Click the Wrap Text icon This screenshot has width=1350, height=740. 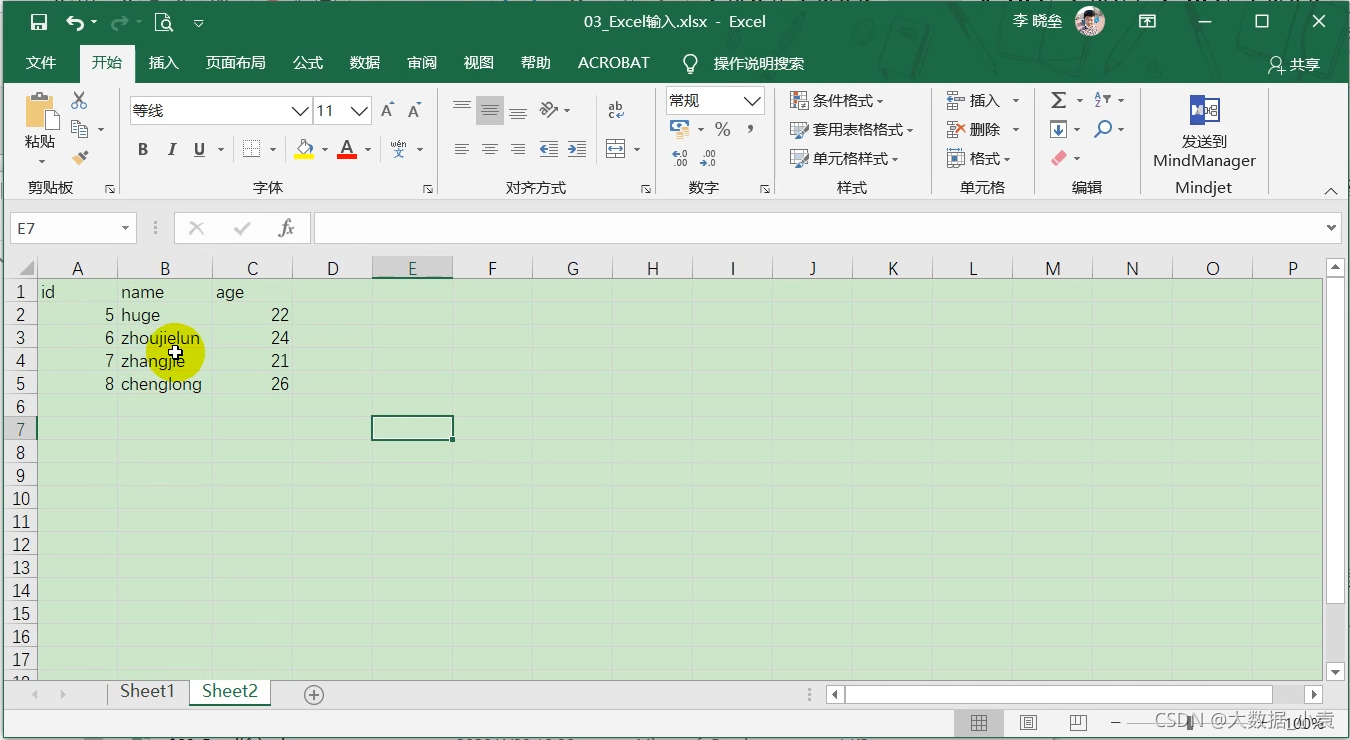(615, 110)
